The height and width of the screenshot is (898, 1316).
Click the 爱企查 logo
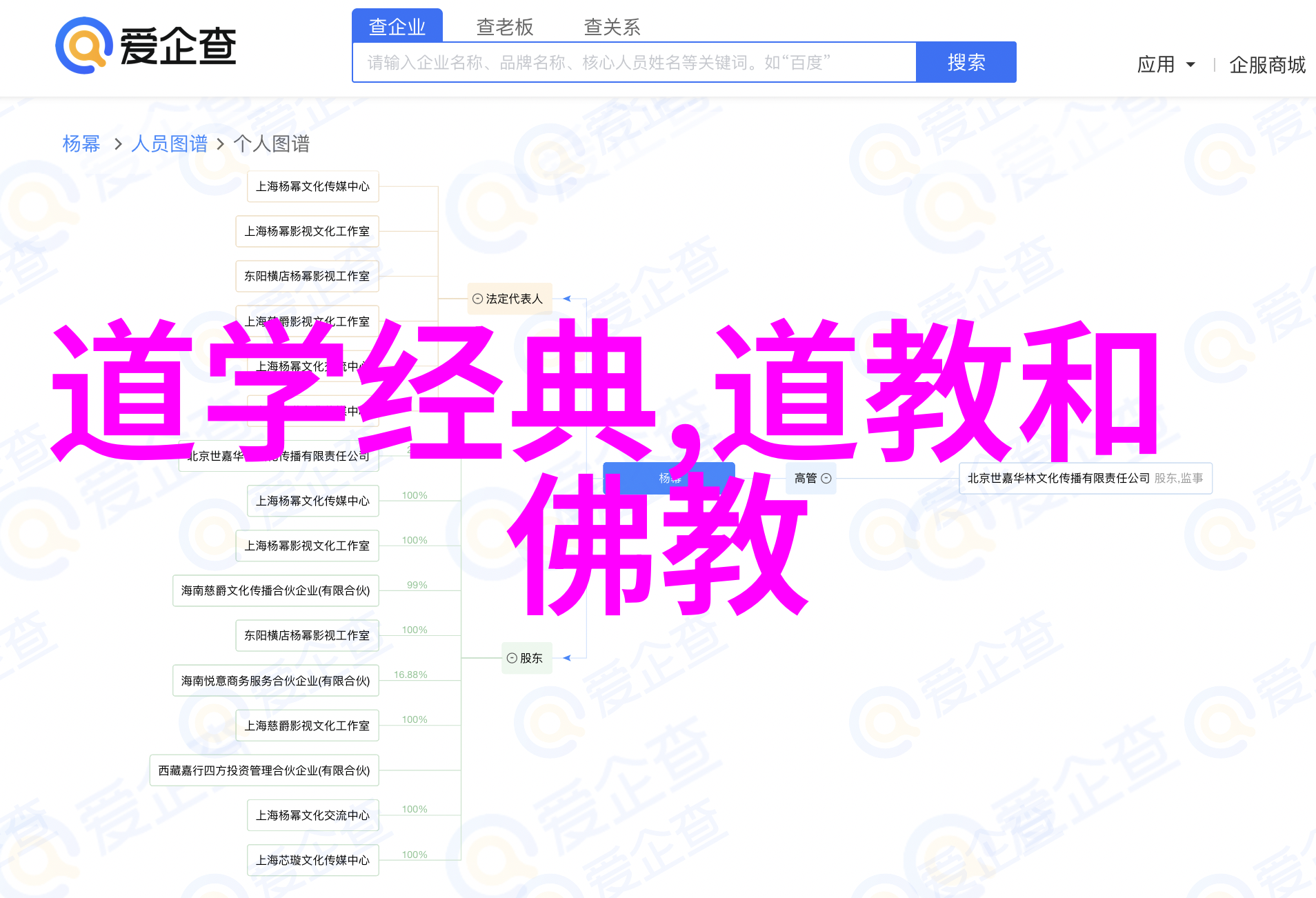(146, 46)
